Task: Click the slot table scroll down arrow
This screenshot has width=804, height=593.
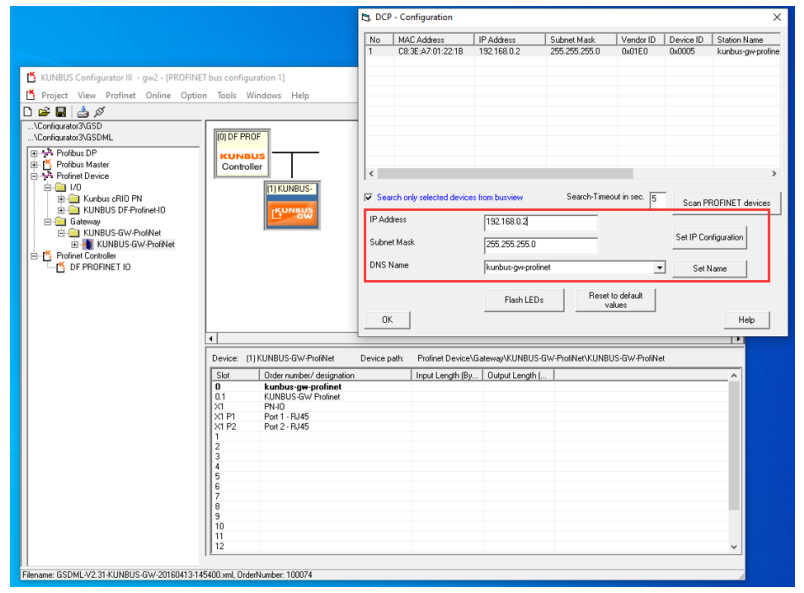Action: pyautogui.click(x=734, y=547)
